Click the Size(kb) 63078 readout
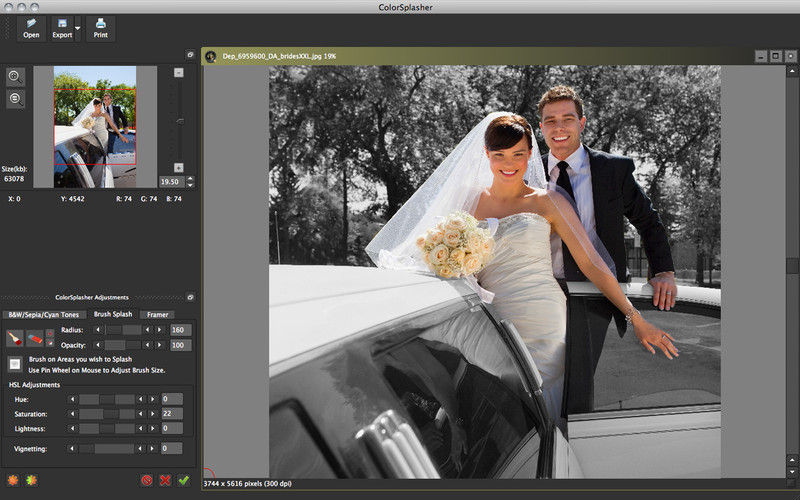The image size is (800, 500). pos(14,173)
